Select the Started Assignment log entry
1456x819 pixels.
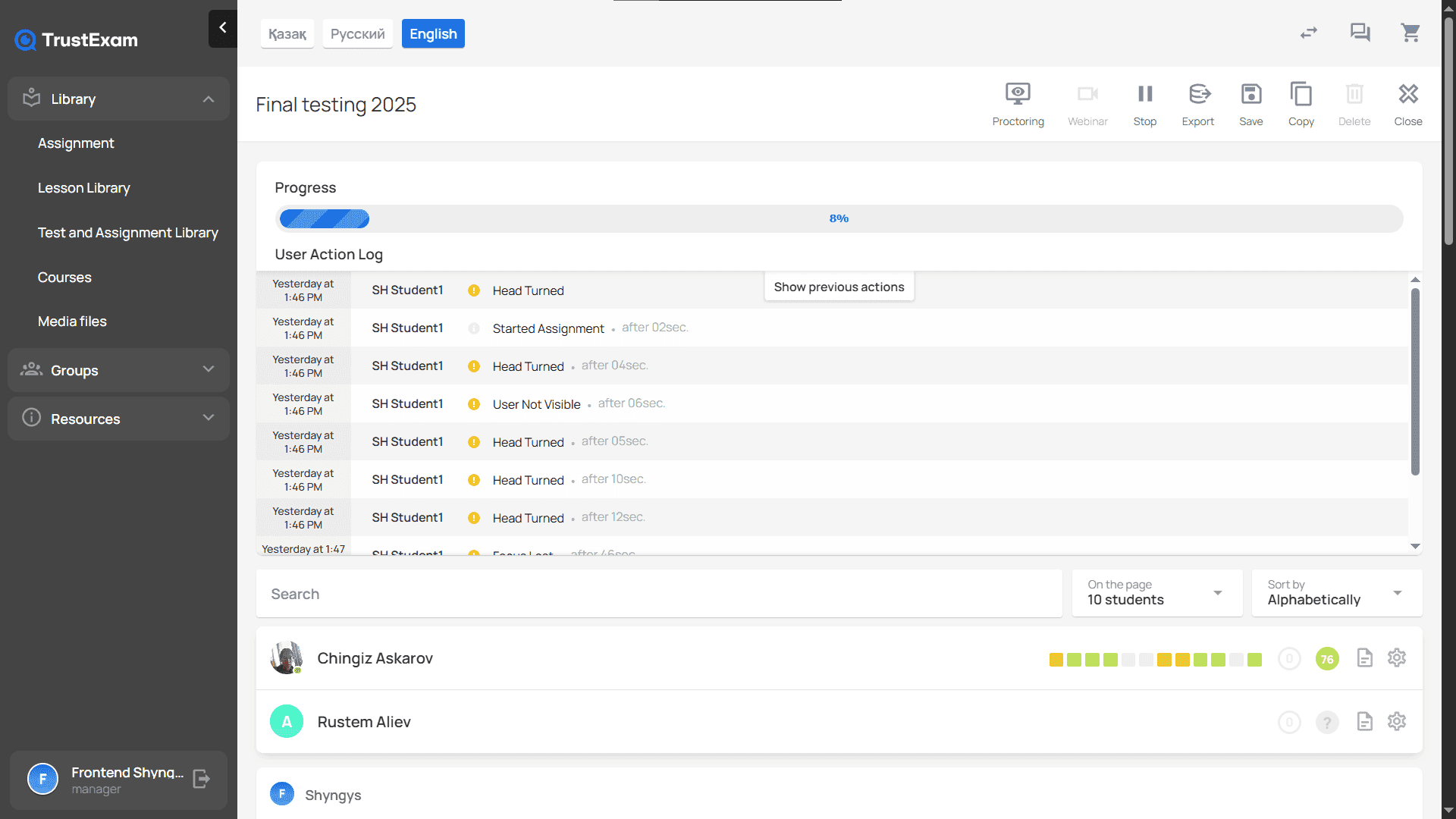click(832, 328)
